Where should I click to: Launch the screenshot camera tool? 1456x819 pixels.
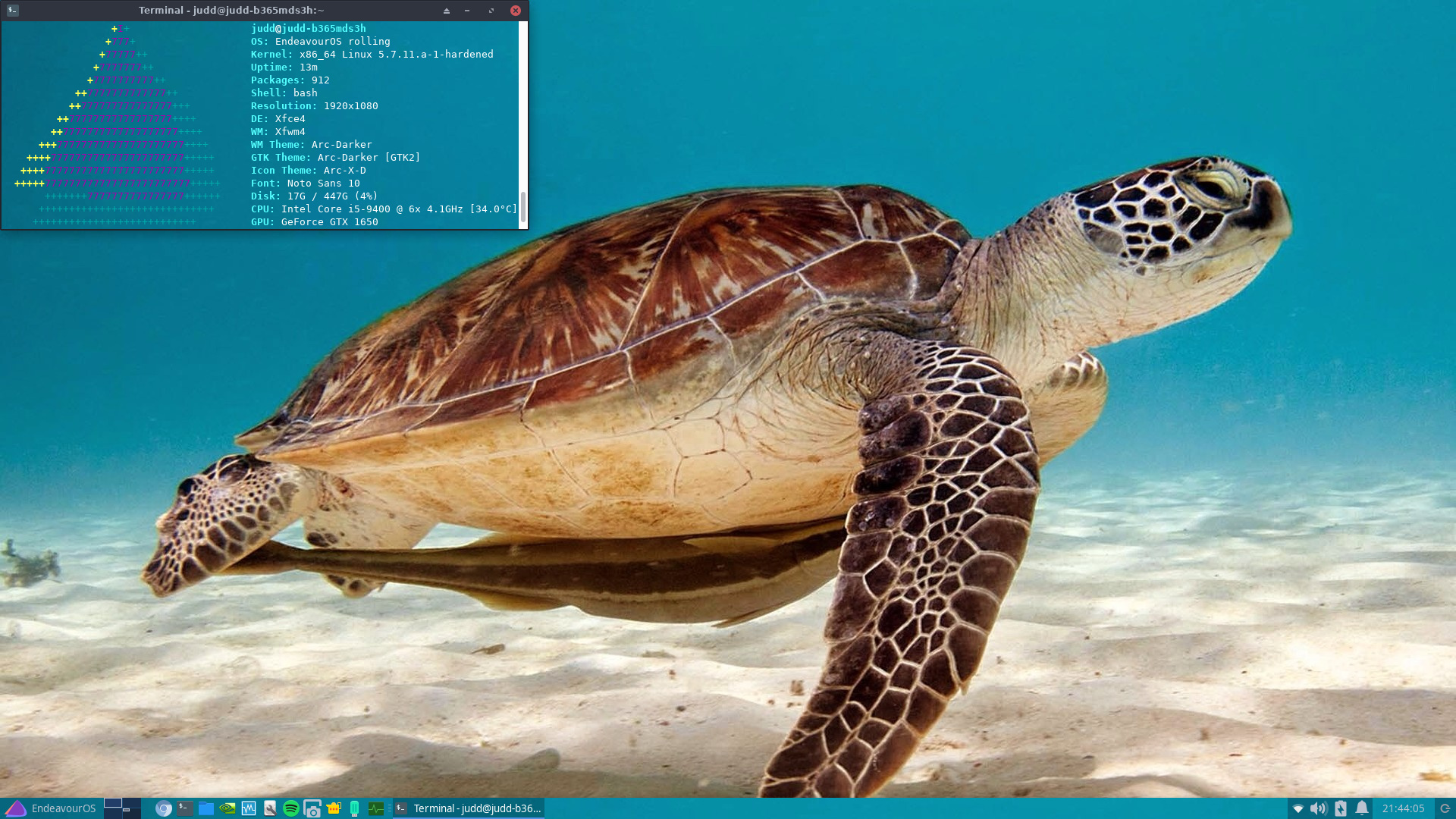click(x=312, y=808)
